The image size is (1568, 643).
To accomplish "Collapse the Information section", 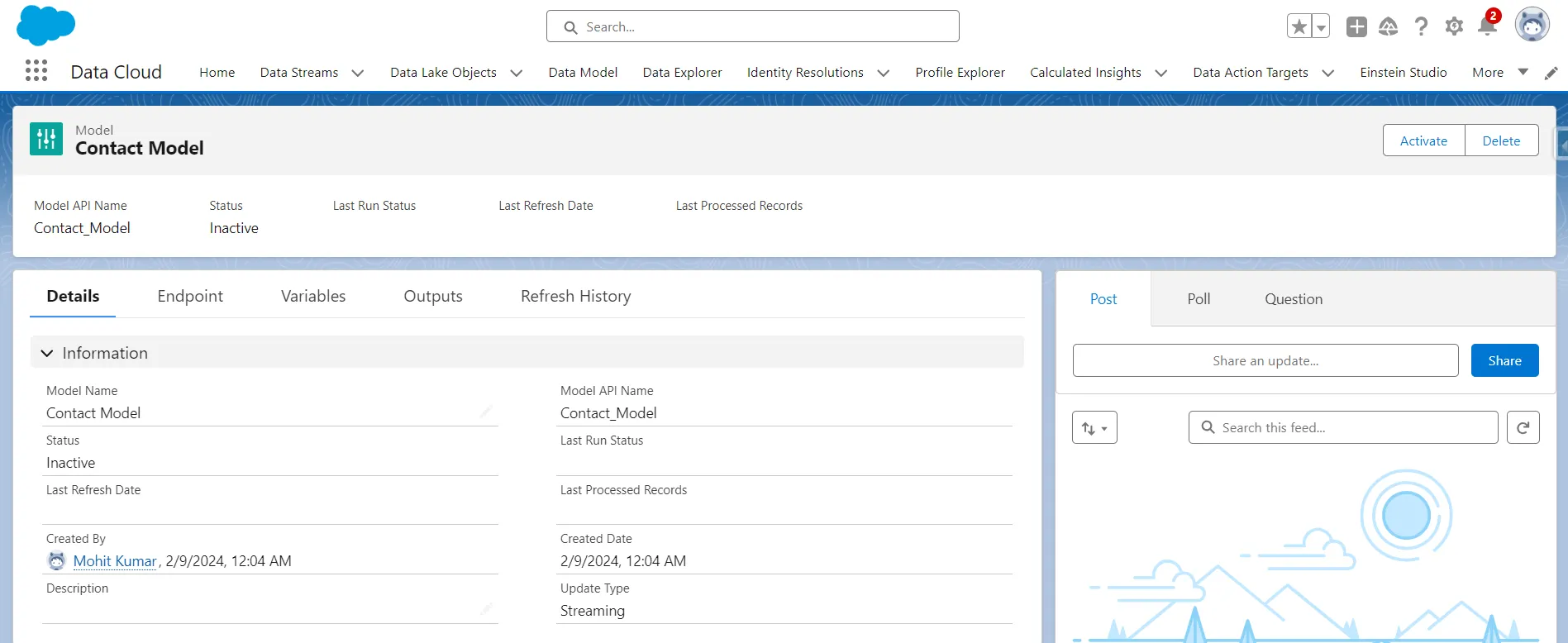I will coord(47,353).
